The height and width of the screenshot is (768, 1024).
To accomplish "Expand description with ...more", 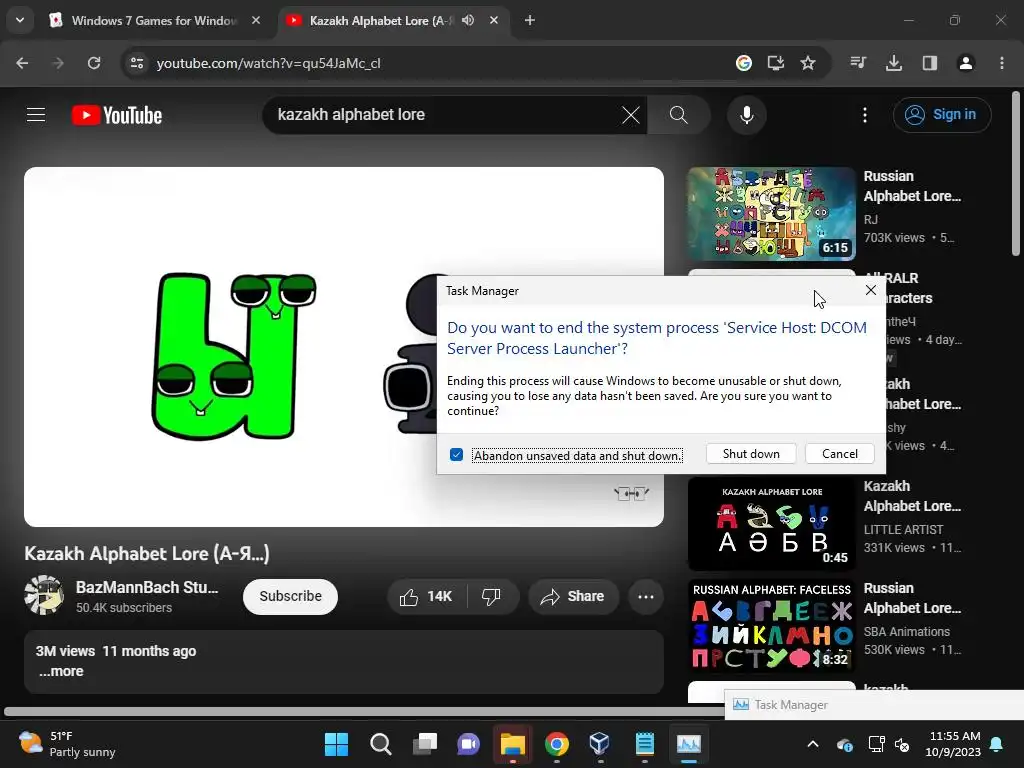I will click(x=61, y=671).
